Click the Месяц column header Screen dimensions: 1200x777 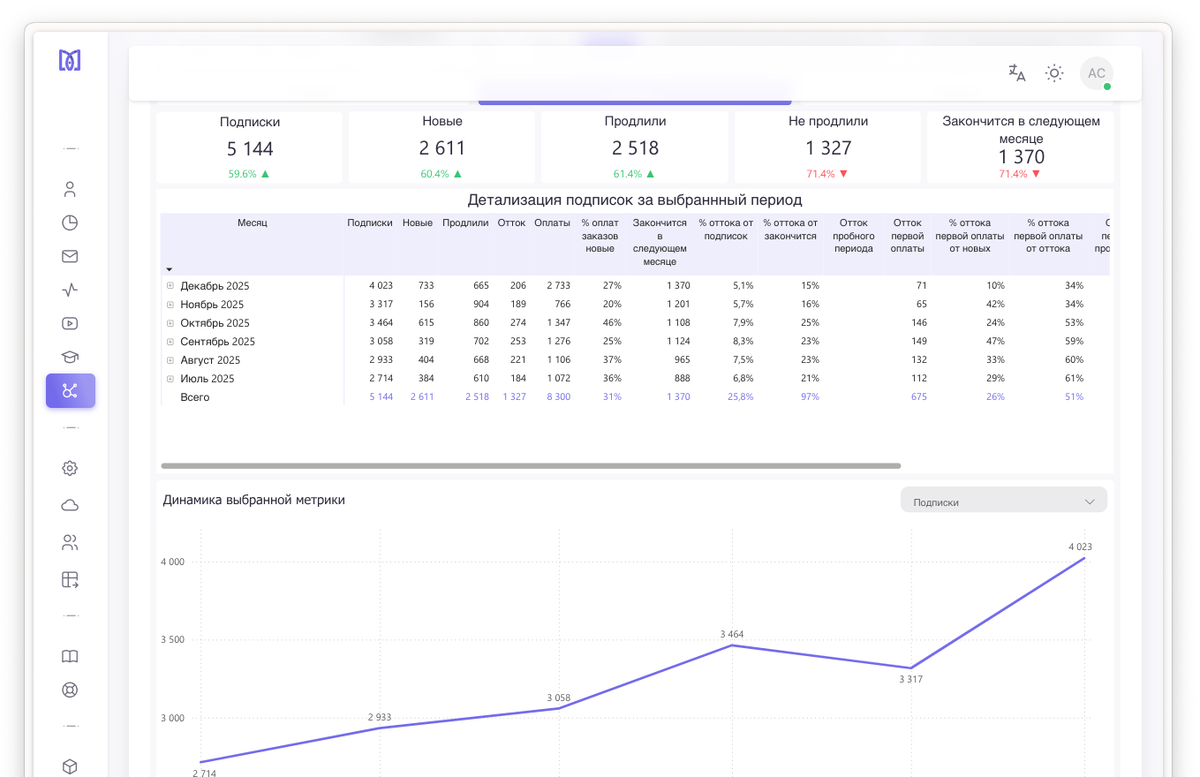pyautogui.click(x=252, y=223)
